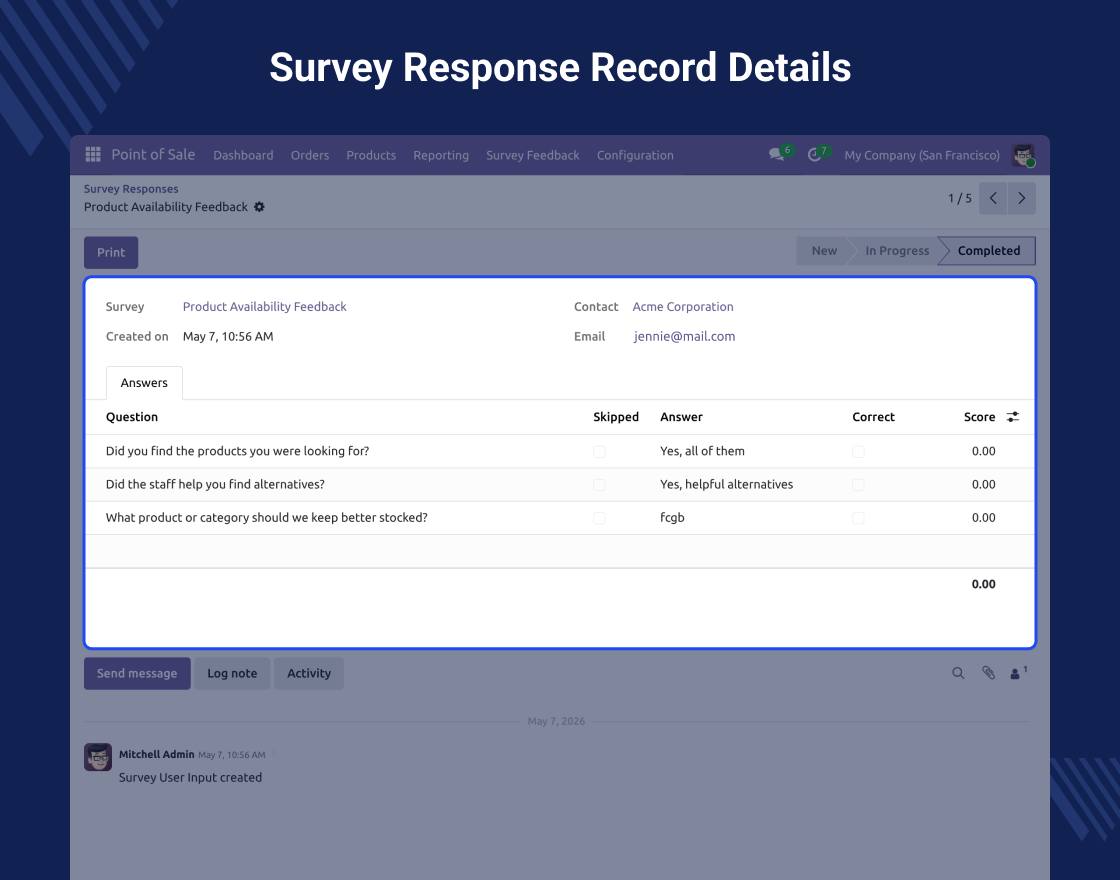Sort by Skipped column header

coord(616,416)
